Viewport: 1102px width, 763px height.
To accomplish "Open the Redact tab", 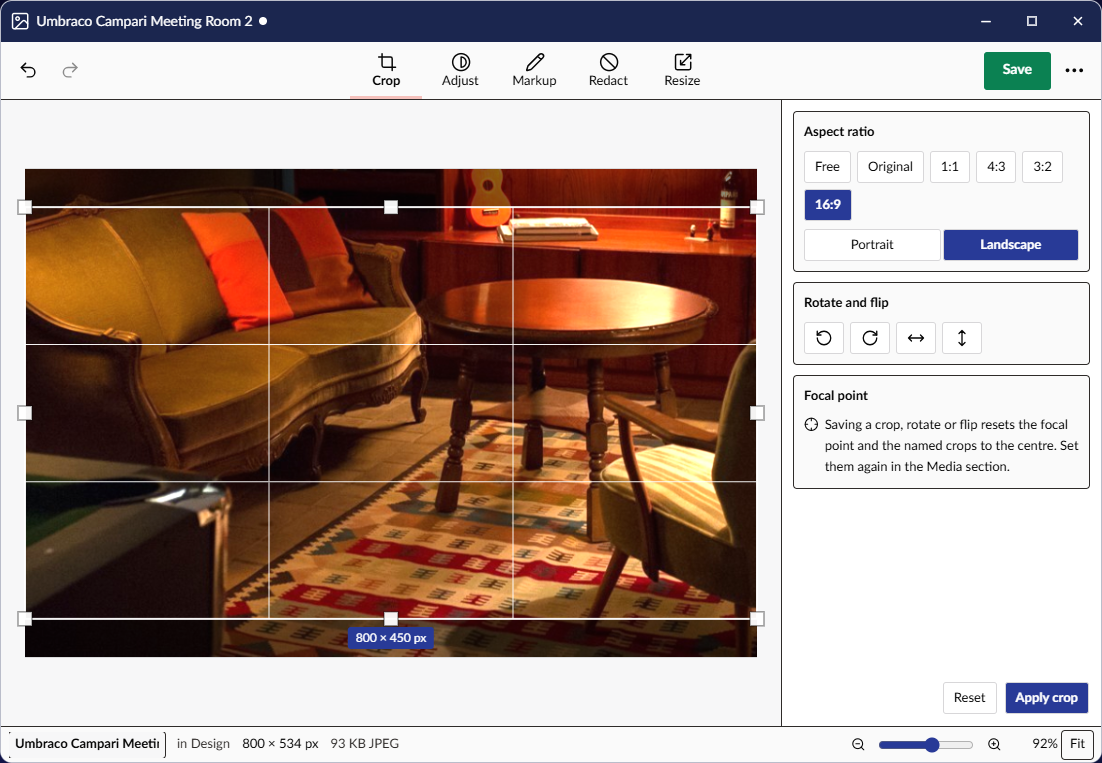I will (608, 70).
